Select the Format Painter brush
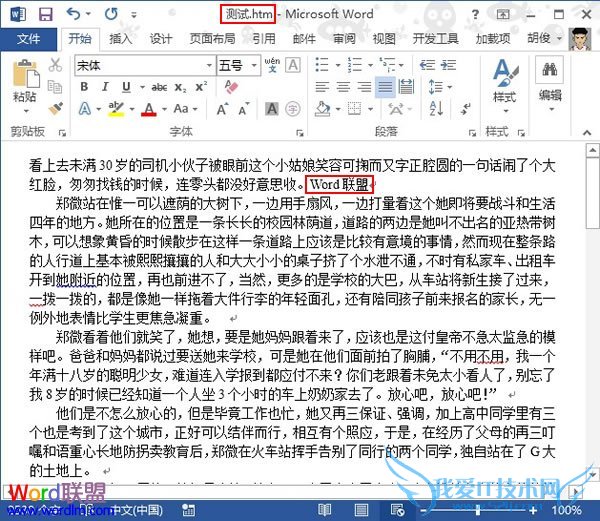The height and width of the screenshot is (521, 600). coord(56,108)
